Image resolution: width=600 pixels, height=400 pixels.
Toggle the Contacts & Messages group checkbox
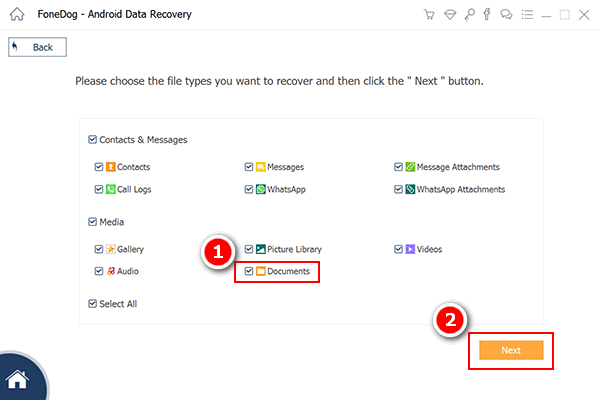click(x=93, y=140)
